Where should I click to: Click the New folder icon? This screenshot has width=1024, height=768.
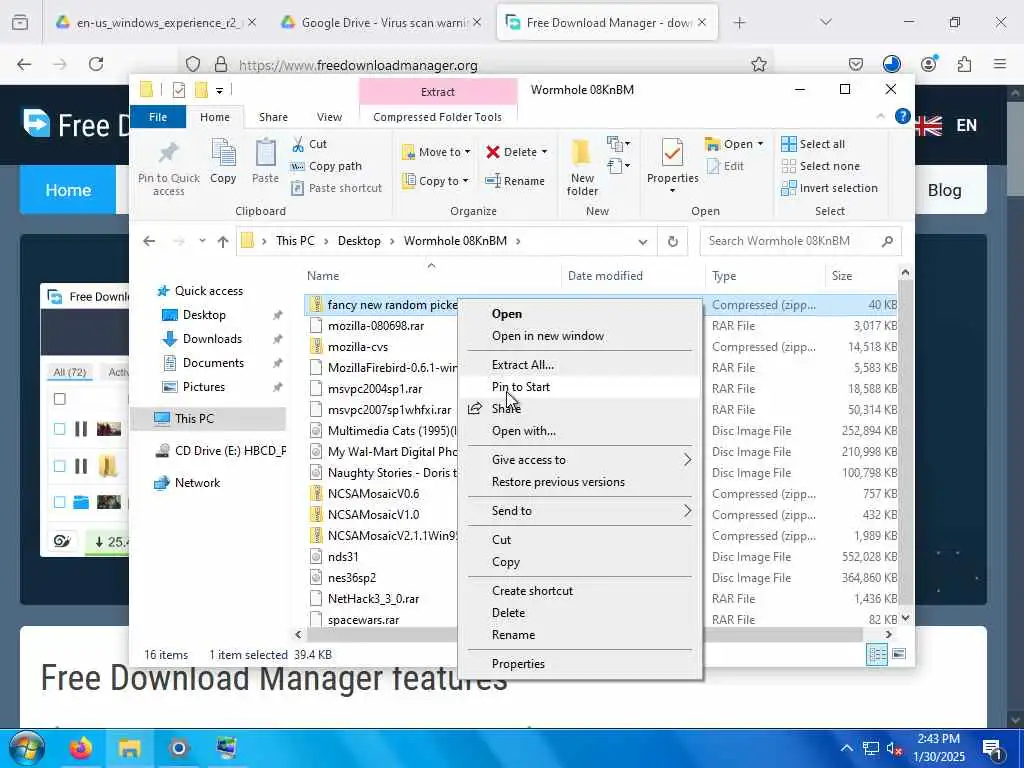pos(582,167)
